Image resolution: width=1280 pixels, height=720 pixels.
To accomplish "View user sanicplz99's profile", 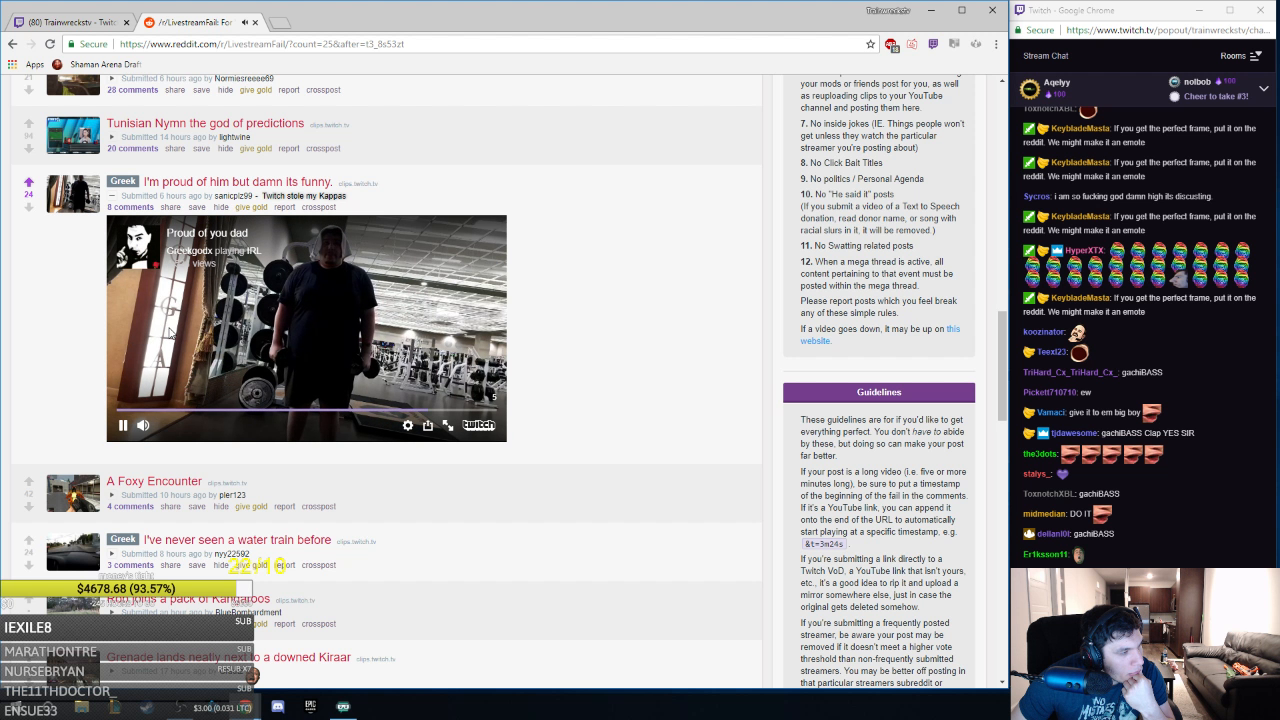I will [233, 196].
